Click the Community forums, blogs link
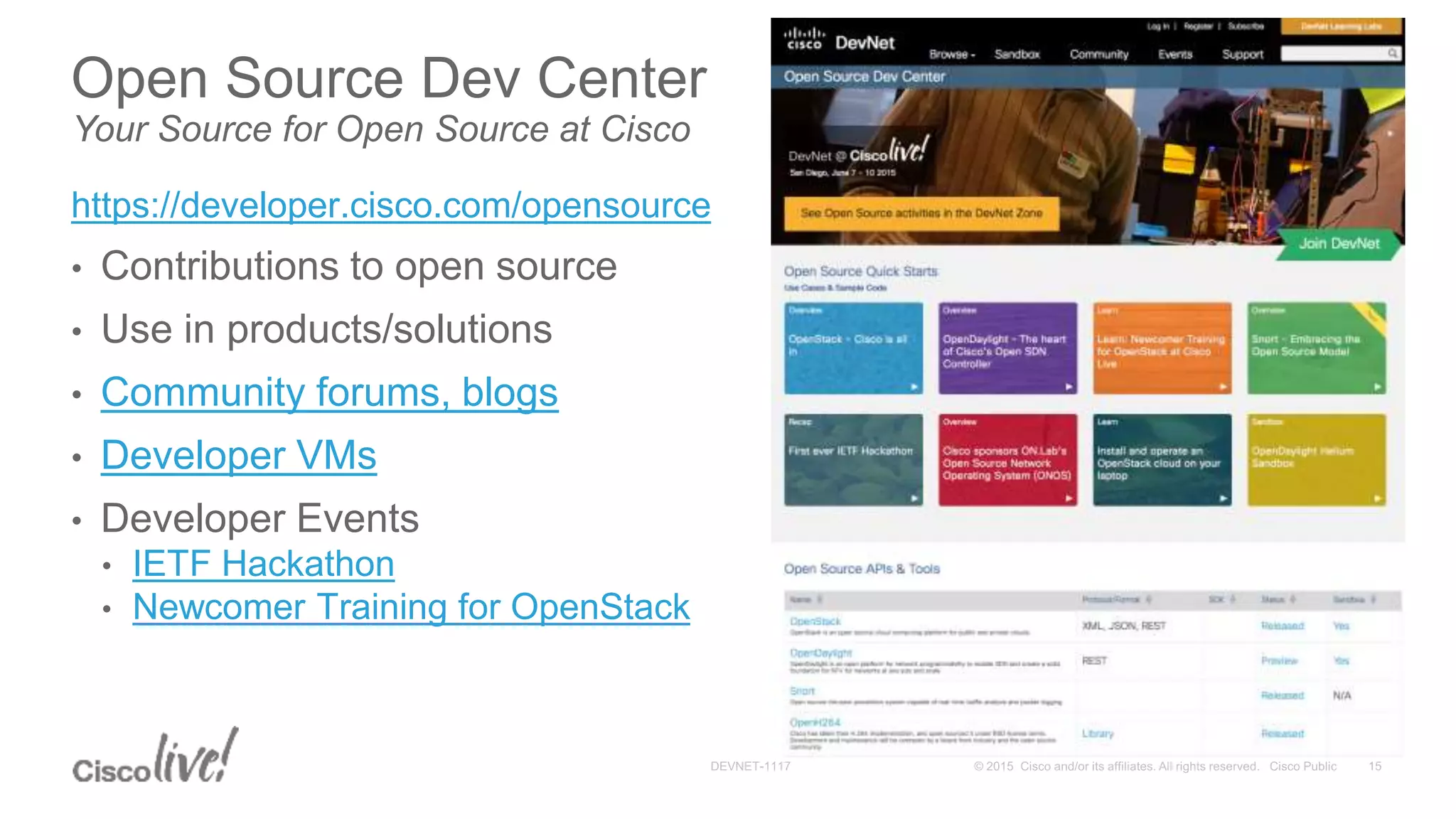The image size is (1456, 819). 329,392
